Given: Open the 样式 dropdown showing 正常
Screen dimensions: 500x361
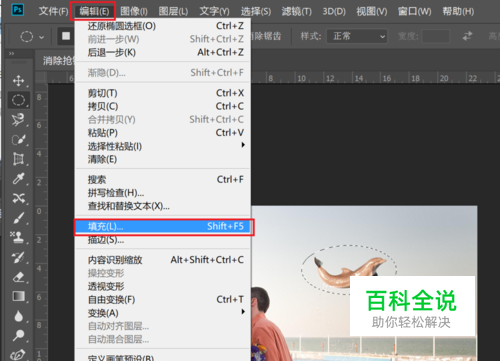Looking at the screenshot, I should click(357, 36).
